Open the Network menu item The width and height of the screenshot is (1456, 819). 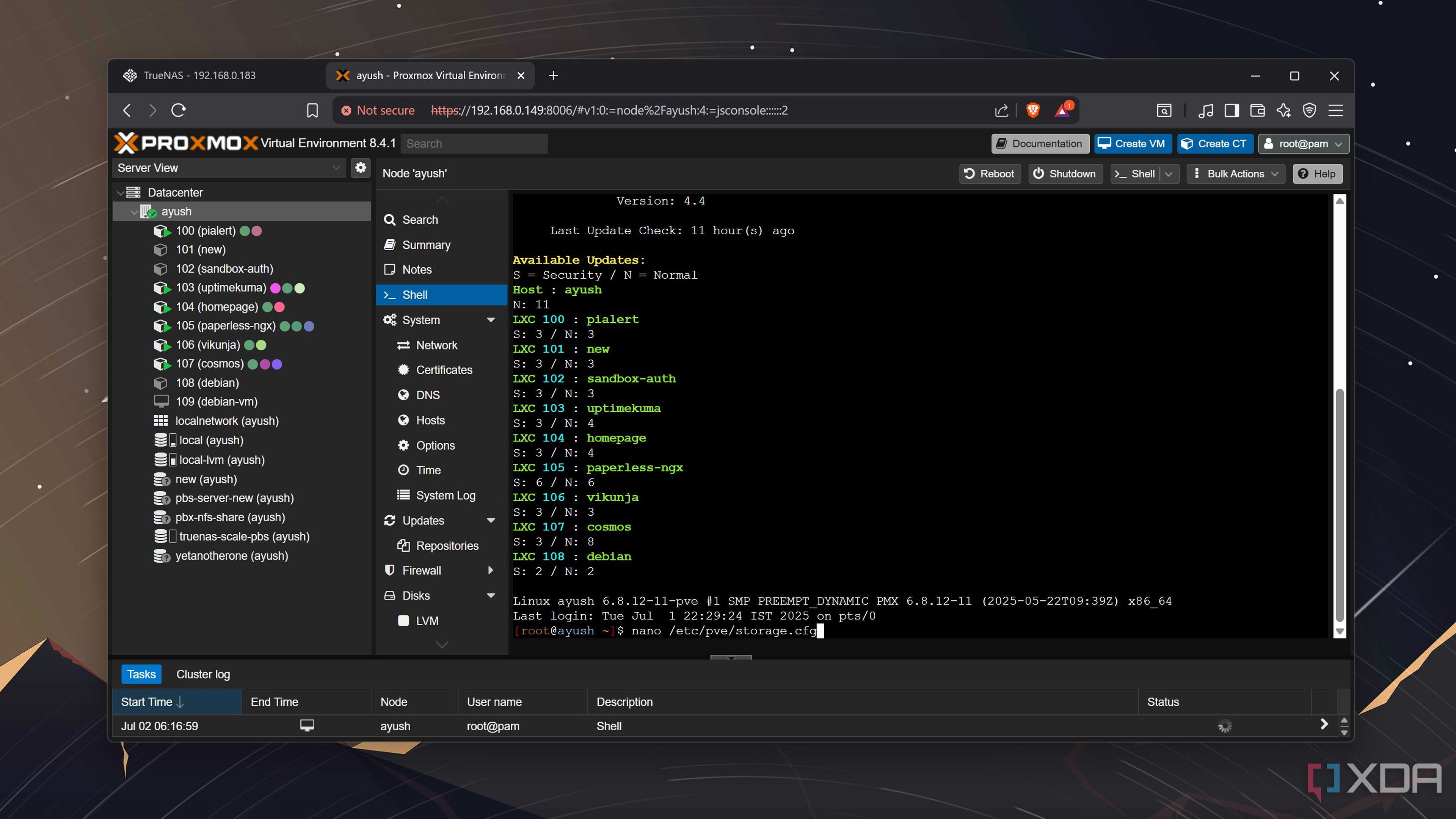[441, 345]
